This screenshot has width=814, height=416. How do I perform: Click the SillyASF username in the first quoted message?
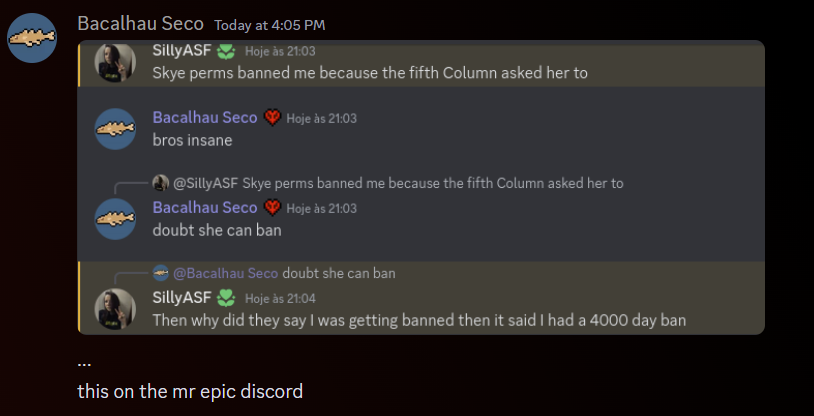pos(182,51)
